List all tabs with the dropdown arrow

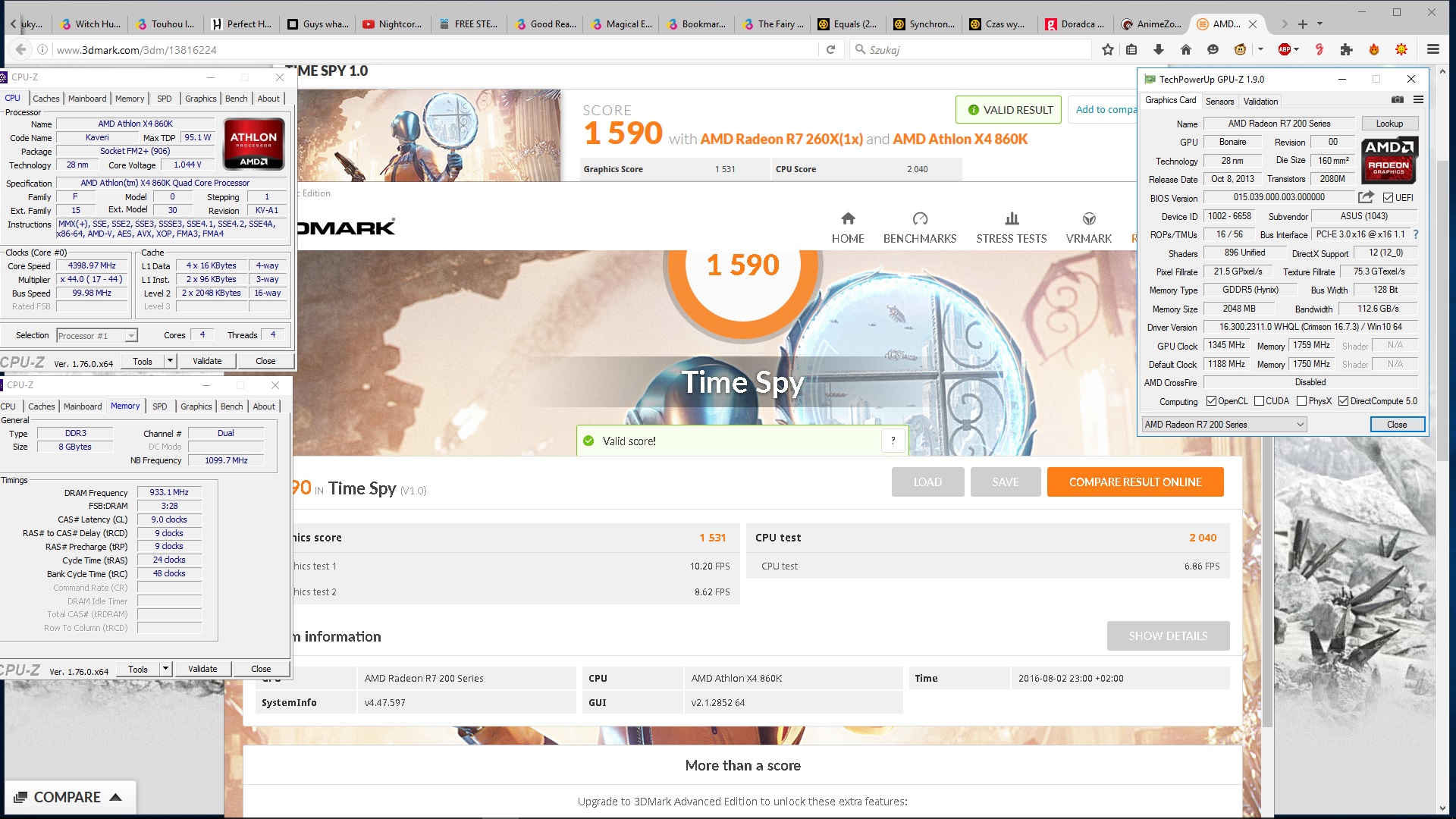tap(1319, 24)
